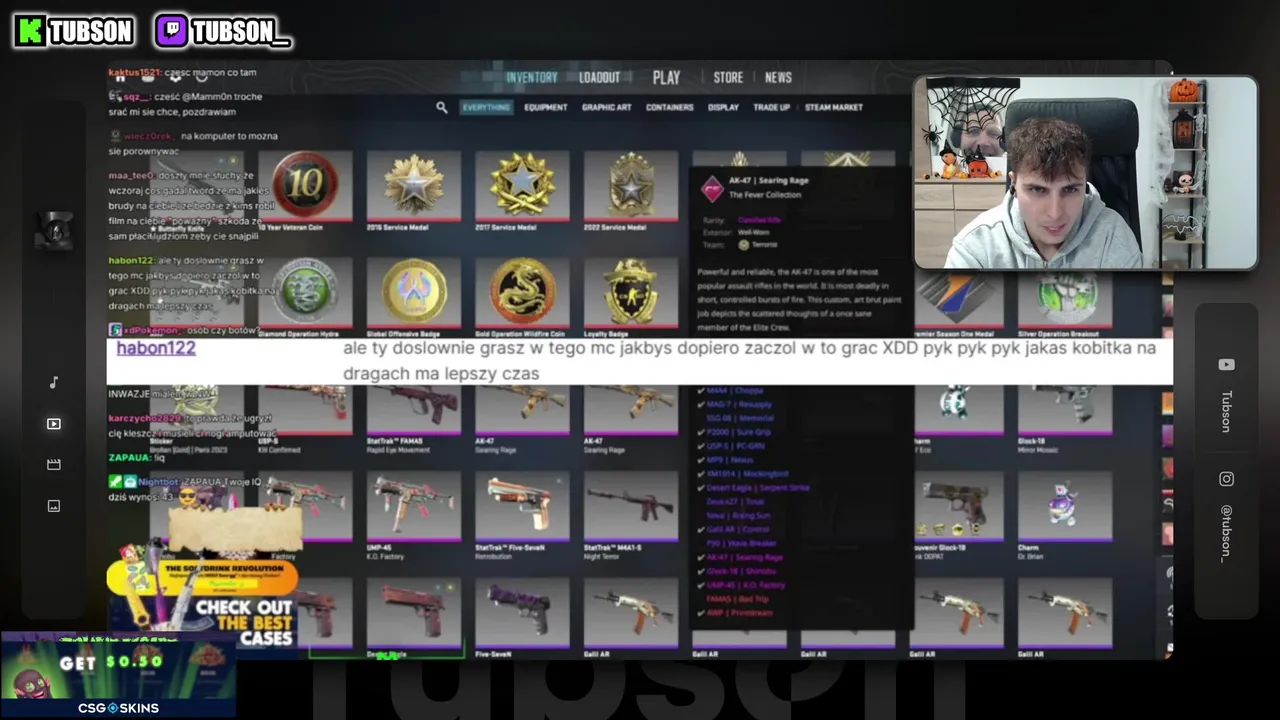1280x720 pixels.
Task: Click the Tubson label under the YouTube icon
Action: pos(1226,410)
